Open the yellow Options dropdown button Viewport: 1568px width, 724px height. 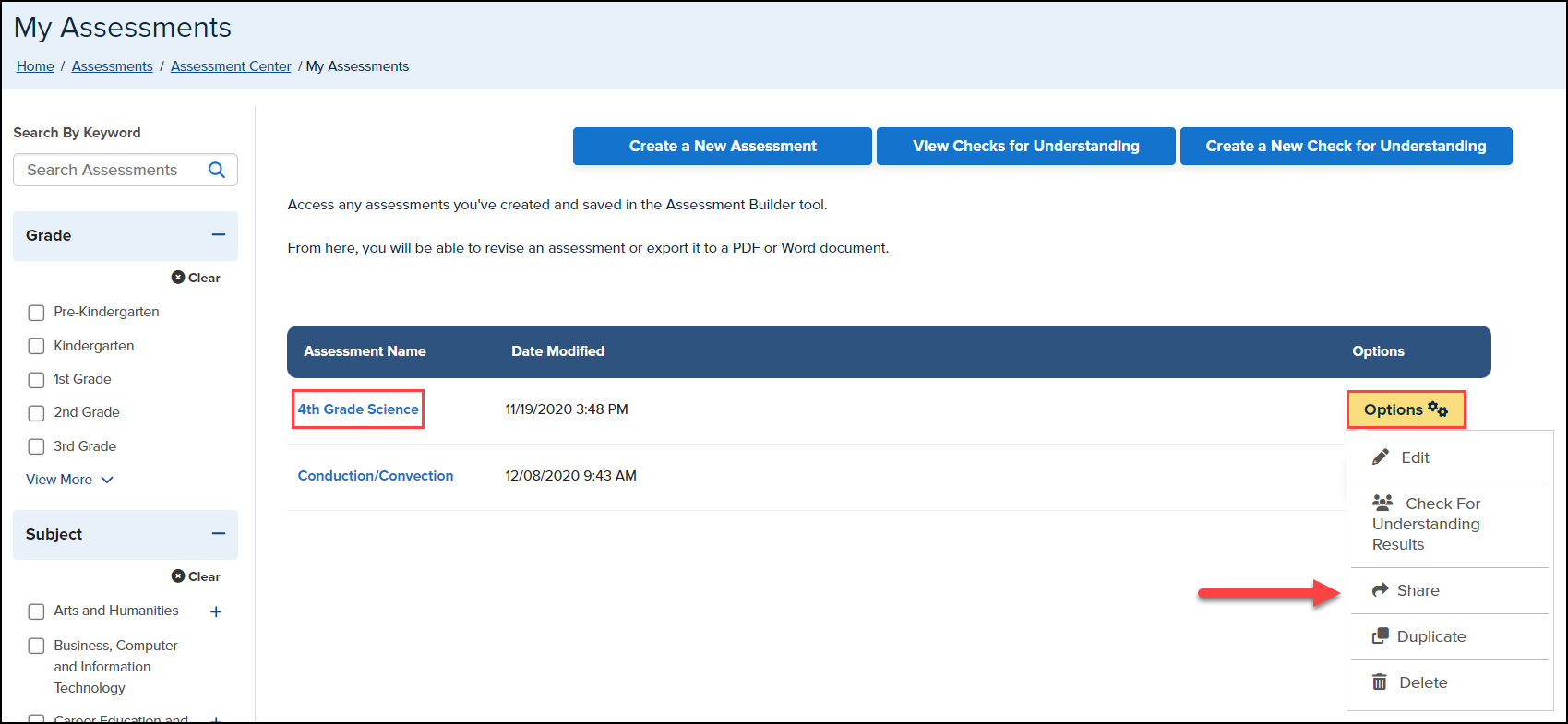tap(1406, 409)
